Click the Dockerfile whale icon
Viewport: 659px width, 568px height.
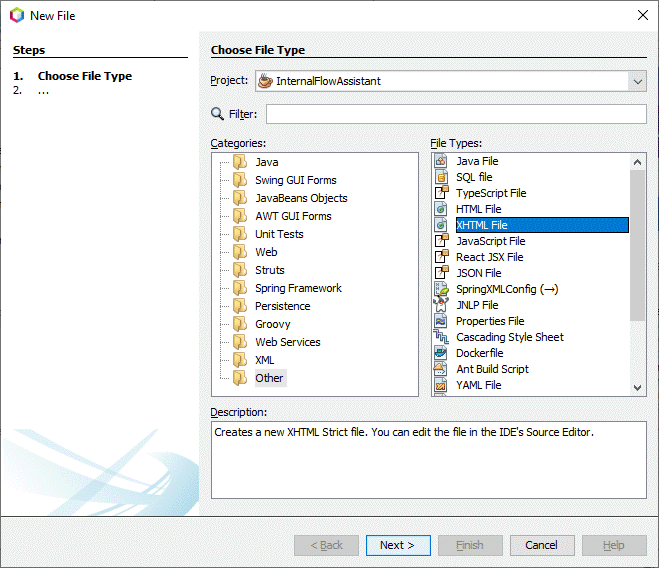(x=440, y=353)
